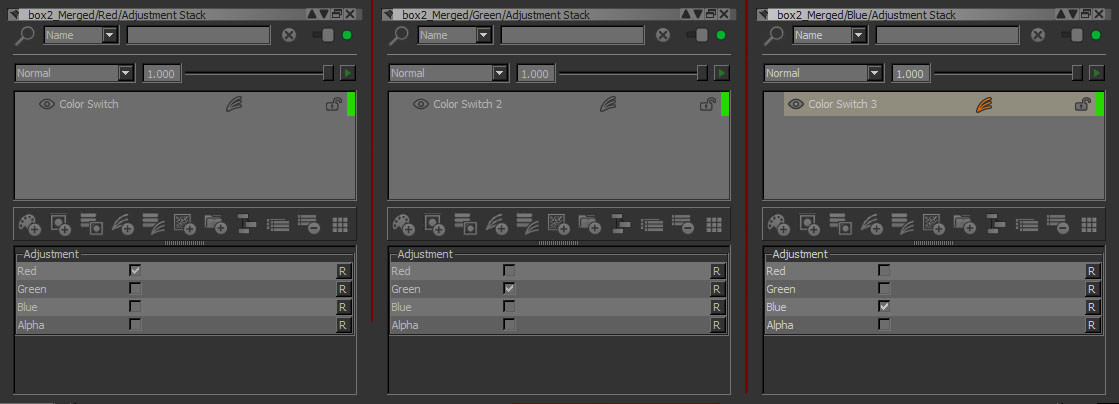Click grid icon in Green stack toolbar
The width and height of the screenshot is (1119, 404).
(714, 225)
